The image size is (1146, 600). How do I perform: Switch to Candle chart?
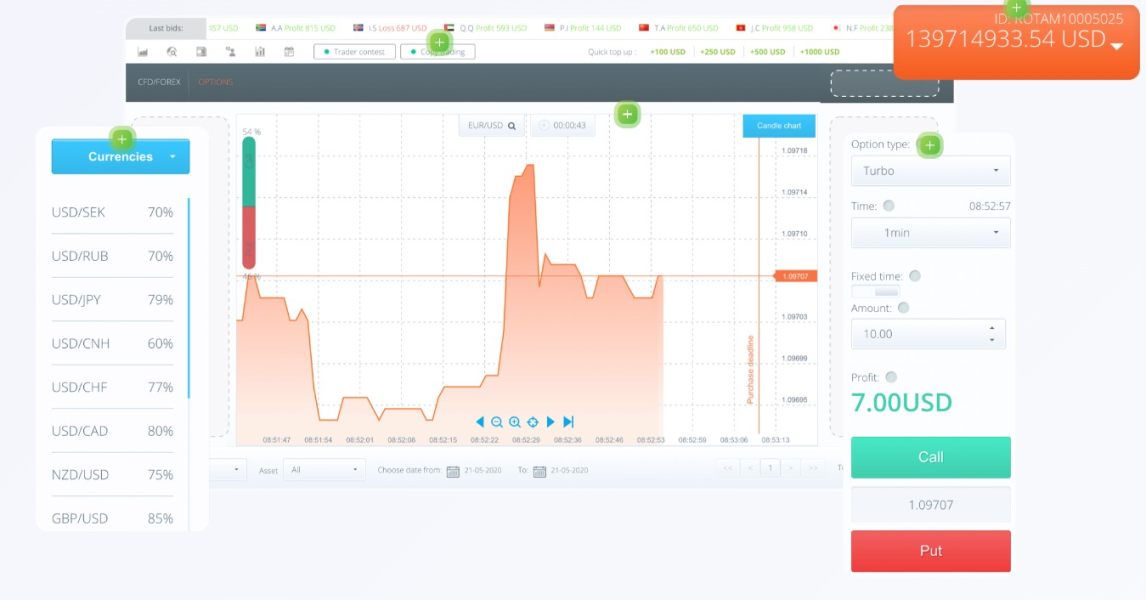click(x=778, y=126)
